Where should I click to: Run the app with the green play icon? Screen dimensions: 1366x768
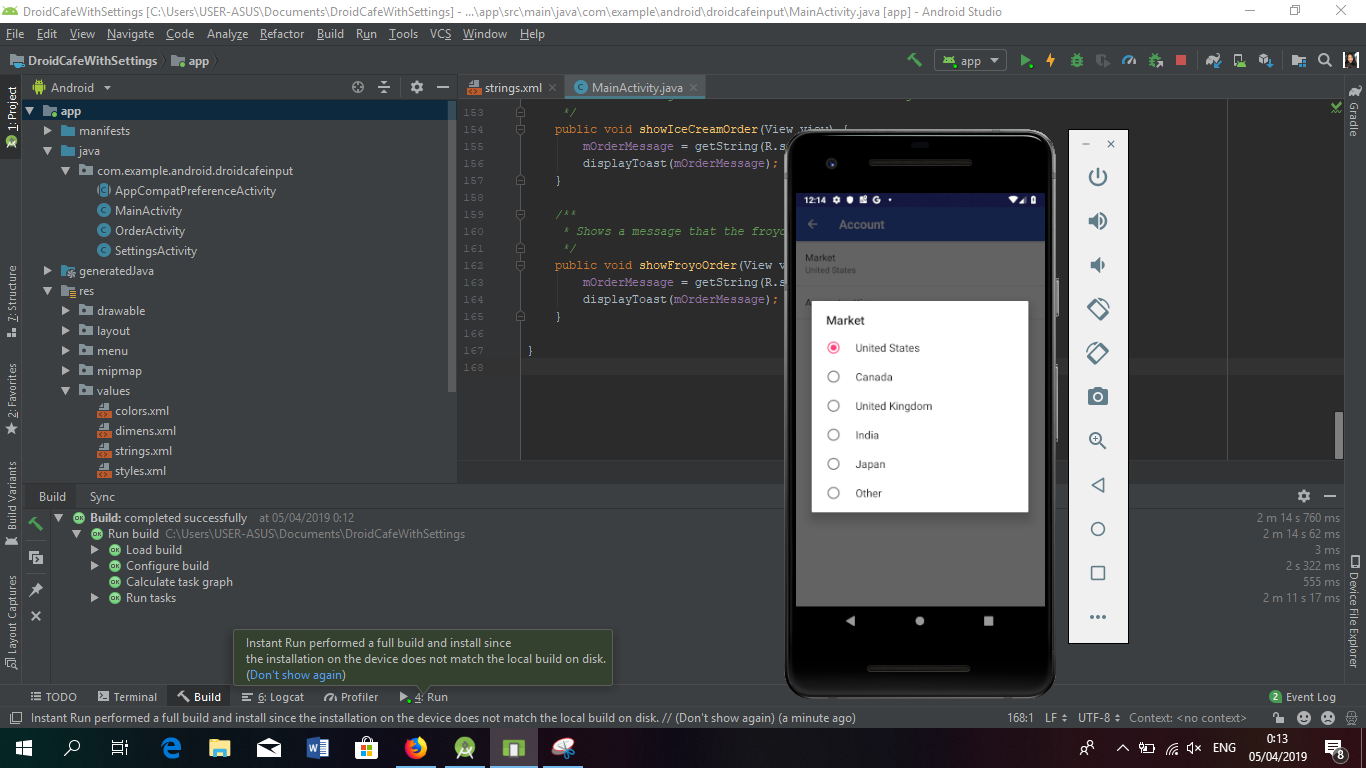click(1026, 60)
